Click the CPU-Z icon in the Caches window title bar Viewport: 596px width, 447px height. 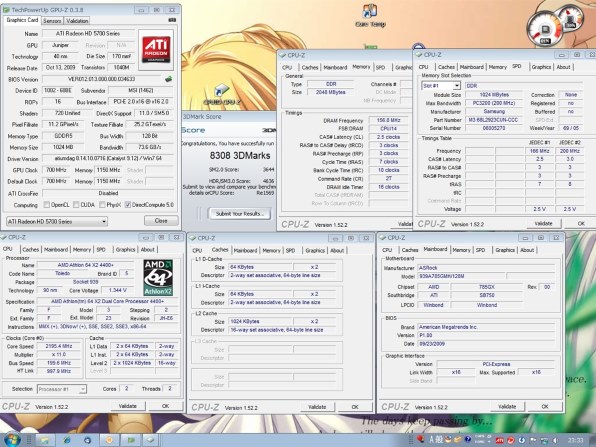[193, 238]
